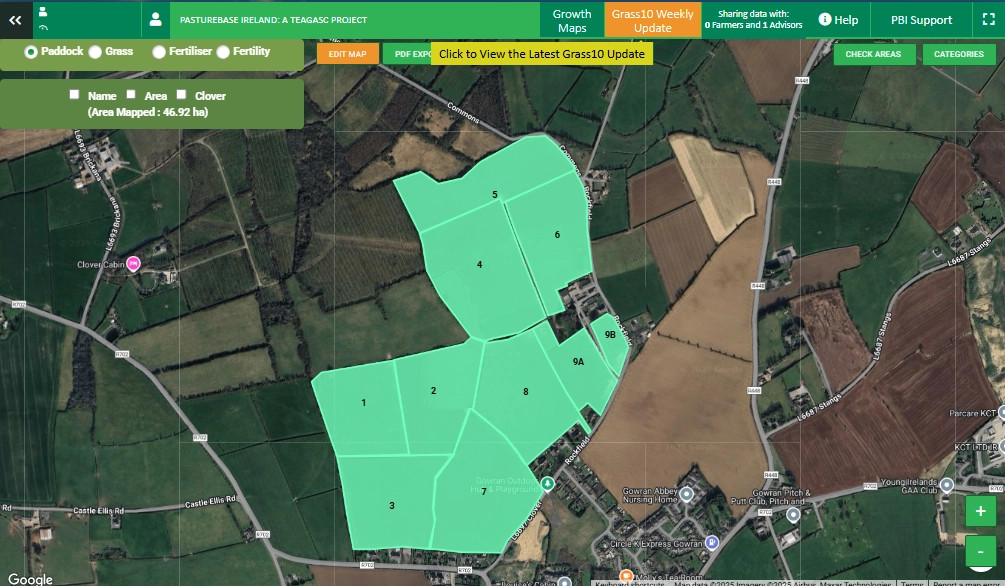Zoom out with the minus button
This screenshot has width=1005, height=586.
click(x=980, y=551)
